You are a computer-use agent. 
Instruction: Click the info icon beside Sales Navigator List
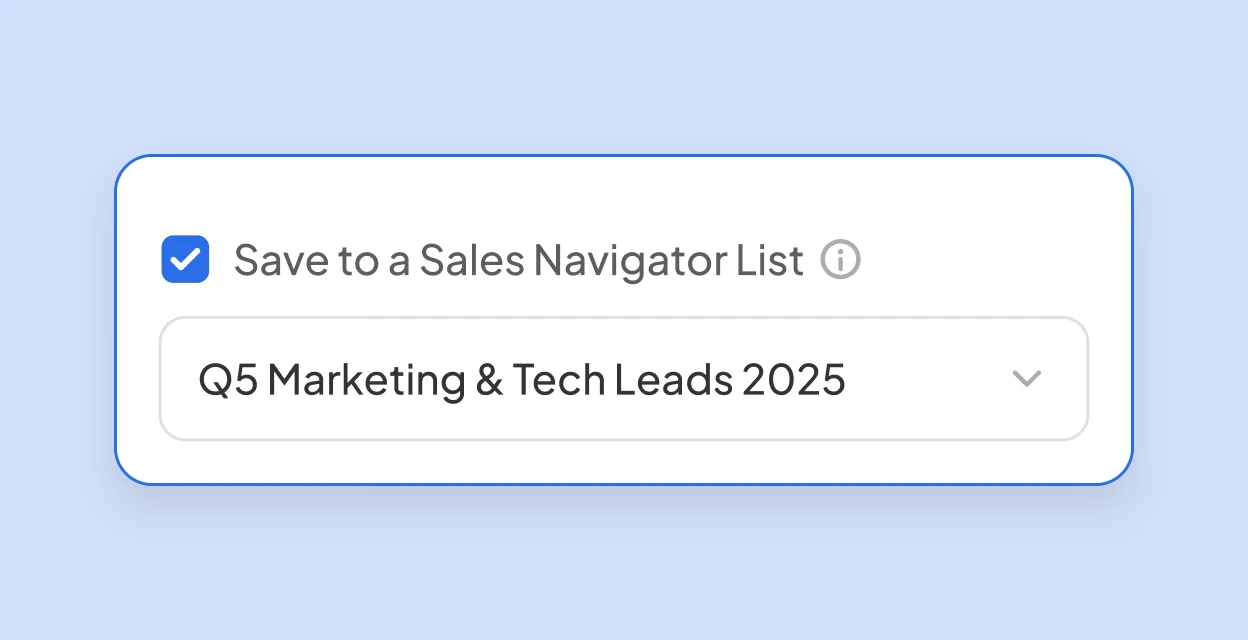pos(841,260)
